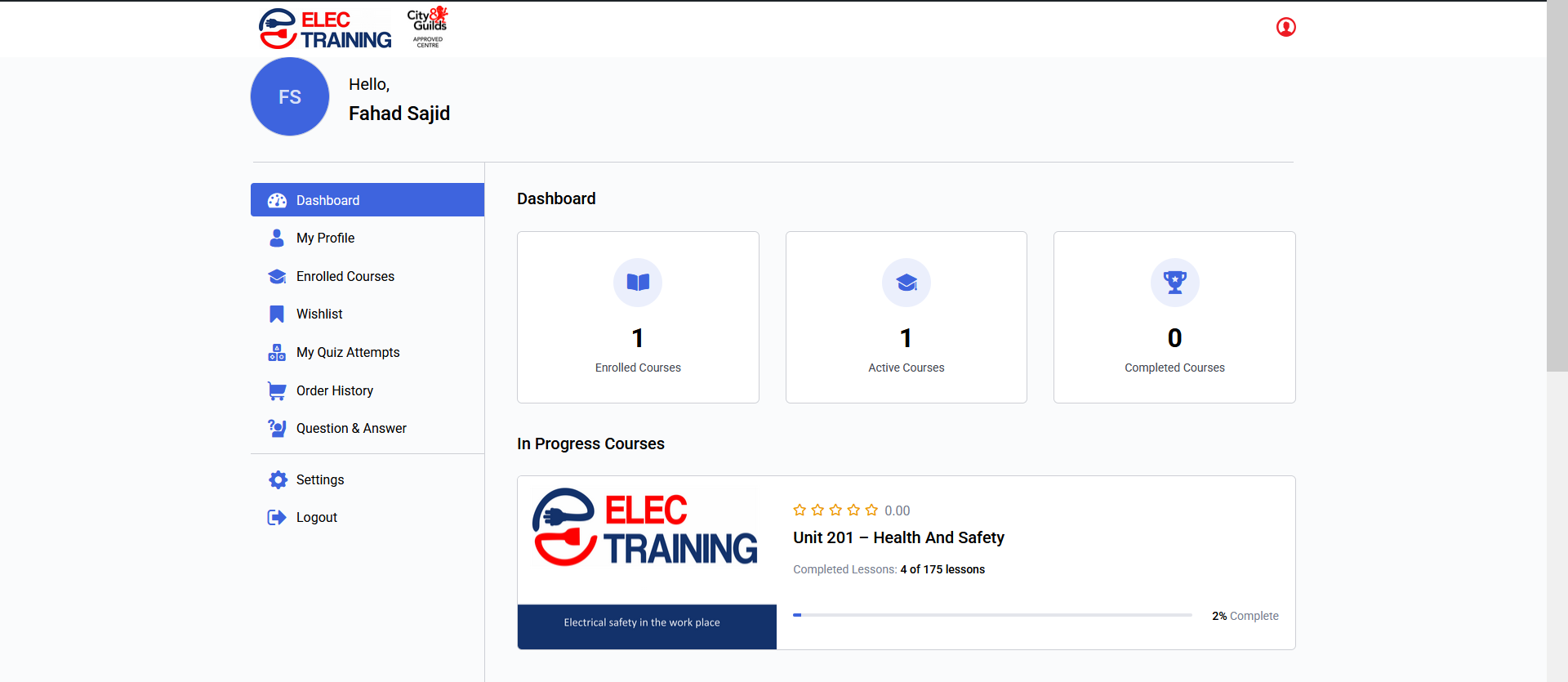Click the red user account icon
The width and height of the screenshot is (1568, 682).
pyautogui.click(x=1285, y=28)
